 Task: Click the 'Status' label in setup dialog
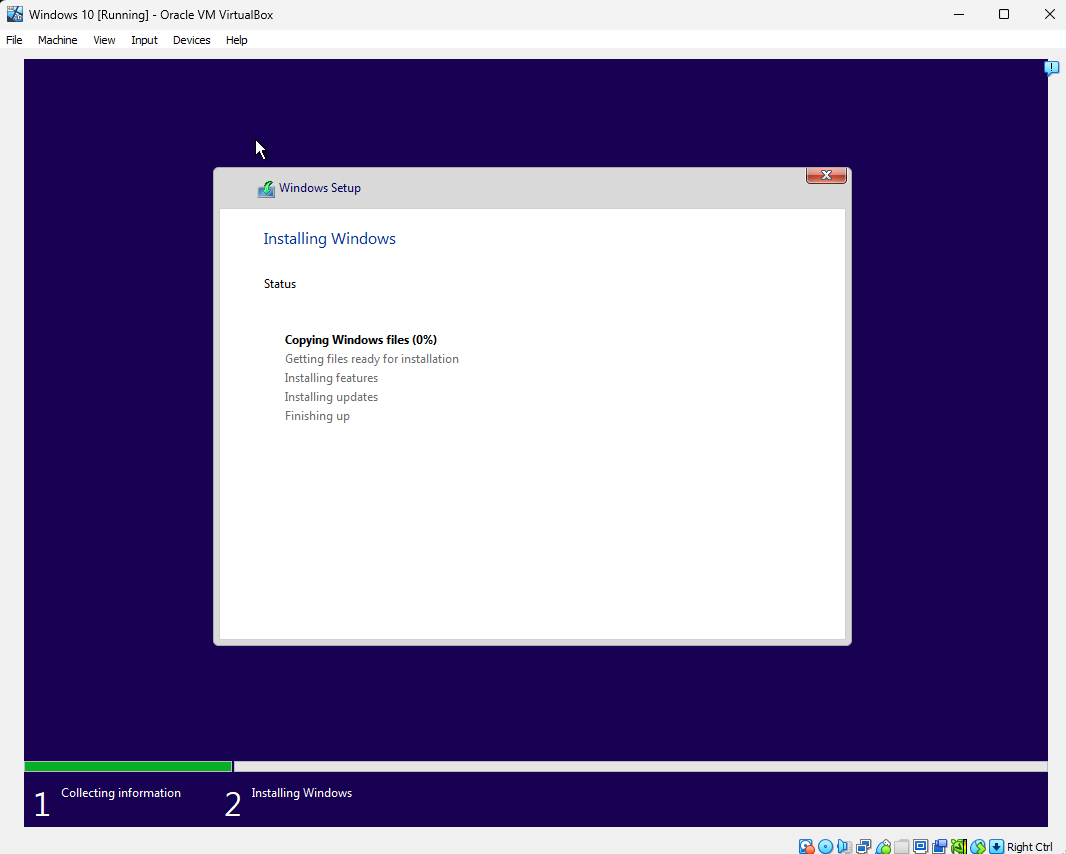click(279, 284)
